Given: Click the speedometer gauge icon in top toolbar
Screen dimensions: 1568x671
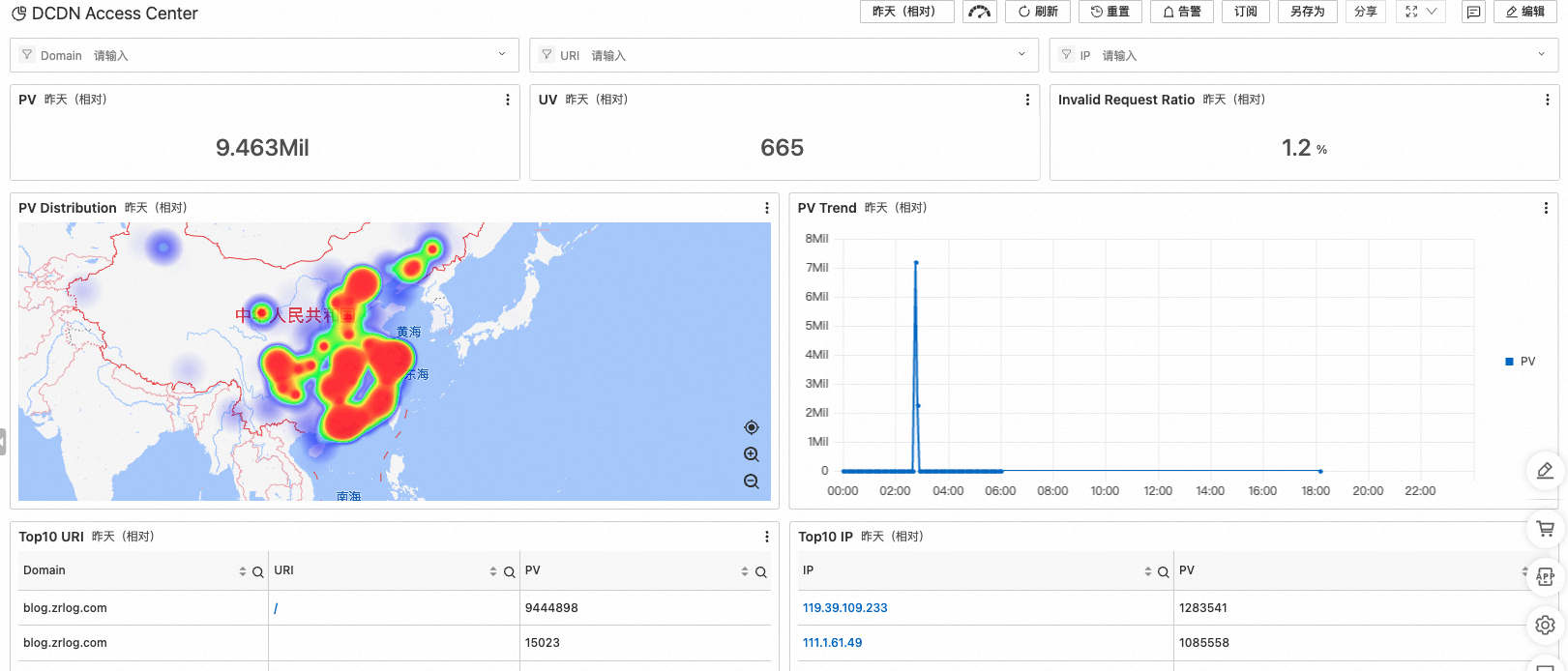Looking at the screenshot, I should [x=979, y=12].
